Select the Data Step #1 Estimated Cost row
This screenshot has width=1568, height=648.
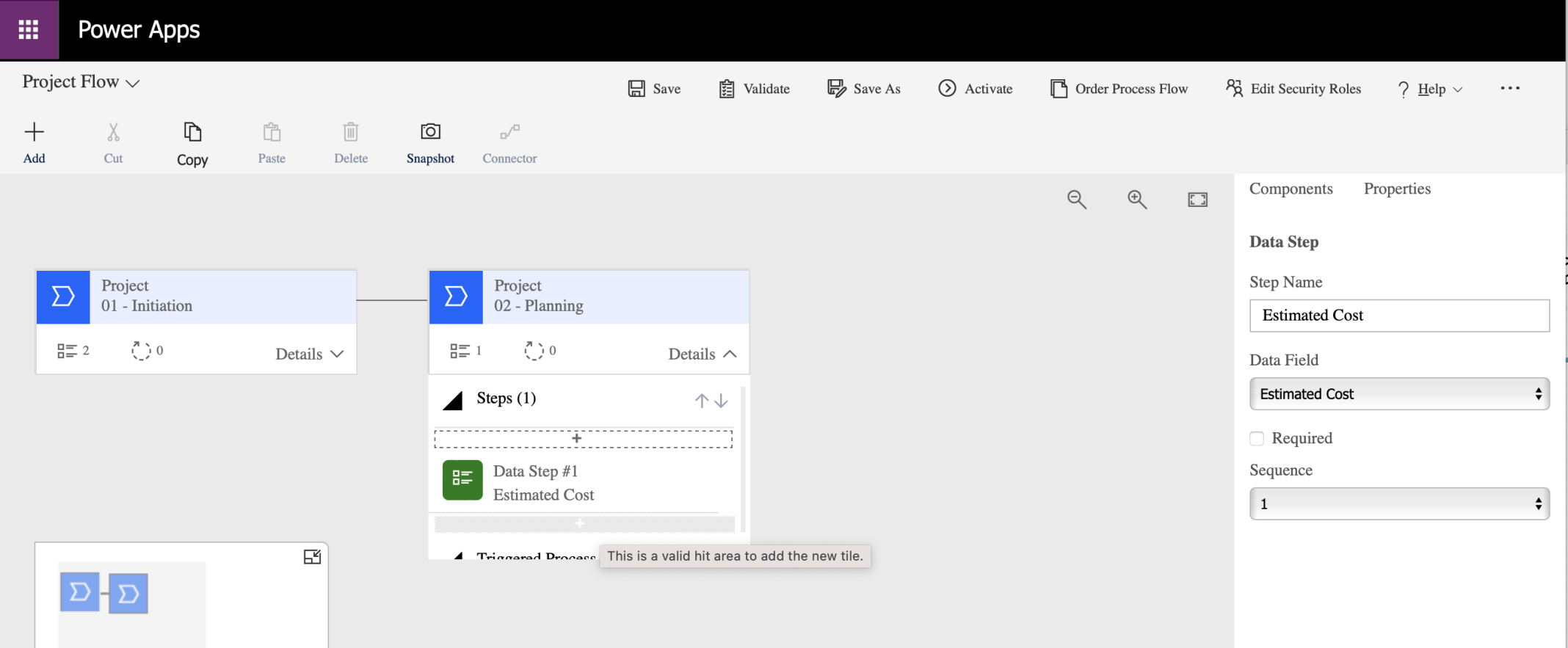point(580,482)
